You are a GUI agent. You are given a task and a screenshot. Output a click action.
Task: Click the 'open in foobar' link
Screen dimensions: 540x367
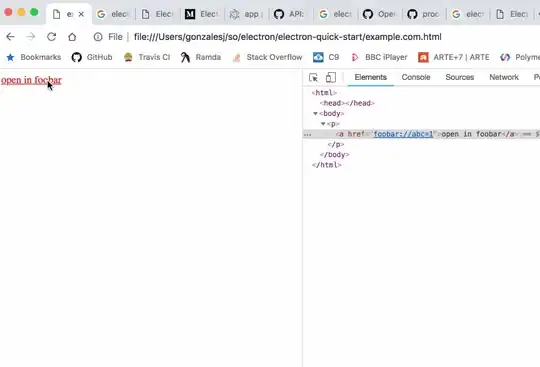31,80
